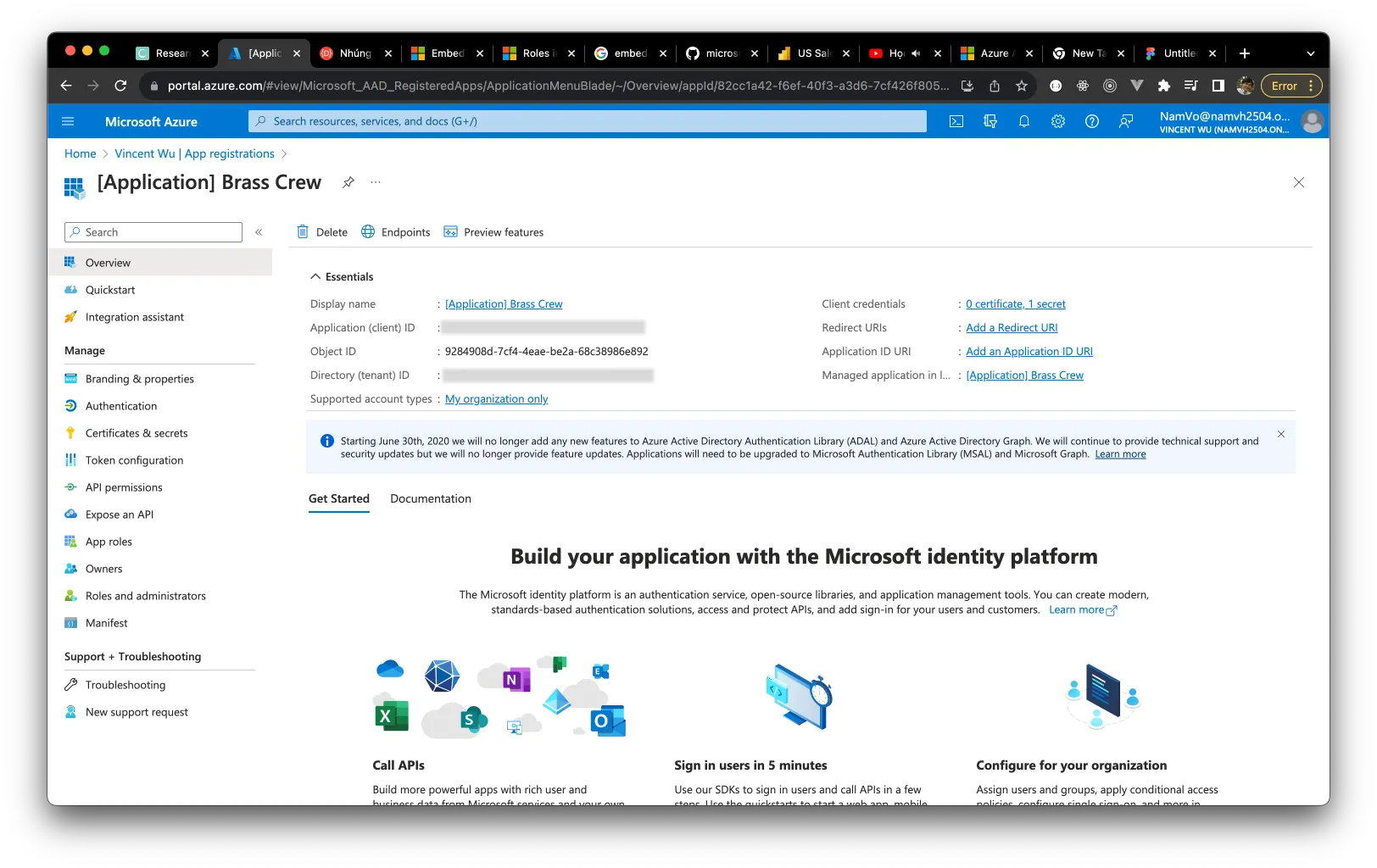Open the Add a Redirect URI link

(1011, 327)
